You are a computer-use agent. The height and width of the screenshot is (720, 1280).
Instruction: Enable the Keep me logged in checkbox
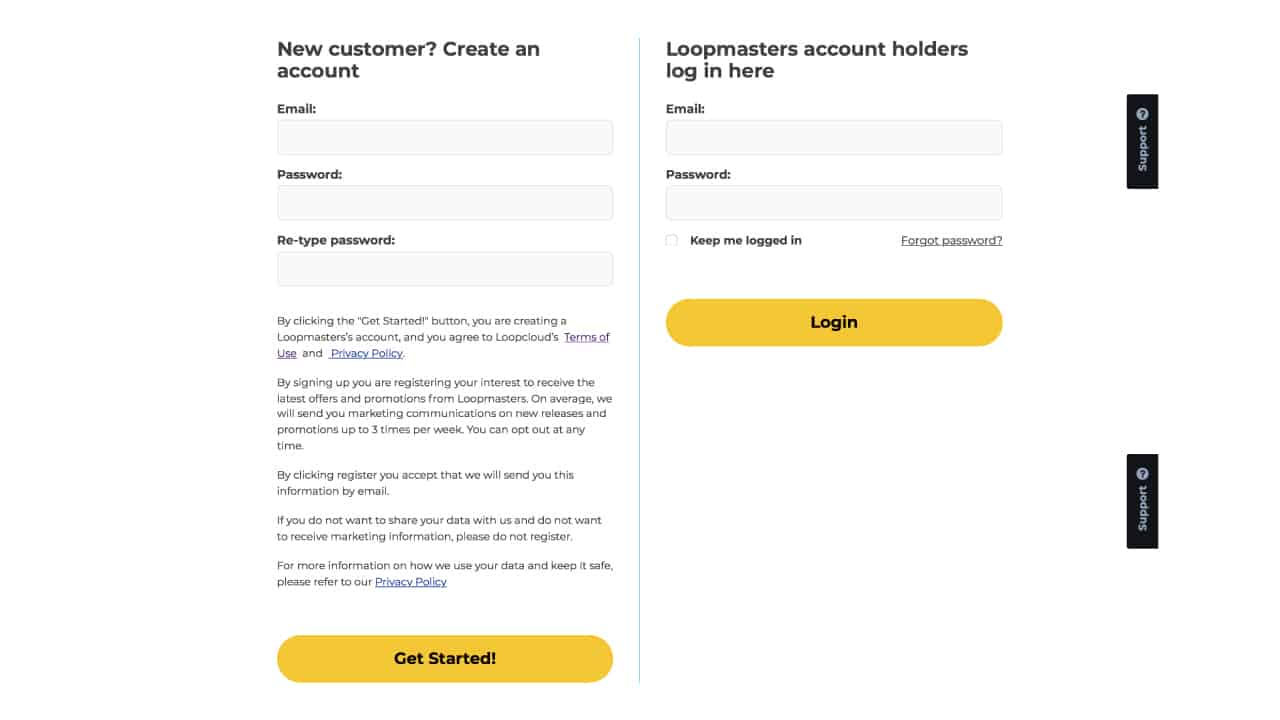coord(672,240)
